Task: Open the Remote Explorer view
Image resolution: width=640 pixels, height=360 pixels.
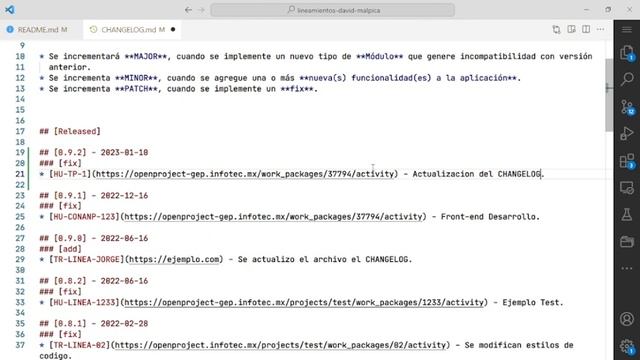Action: click(x=627, y=188)
